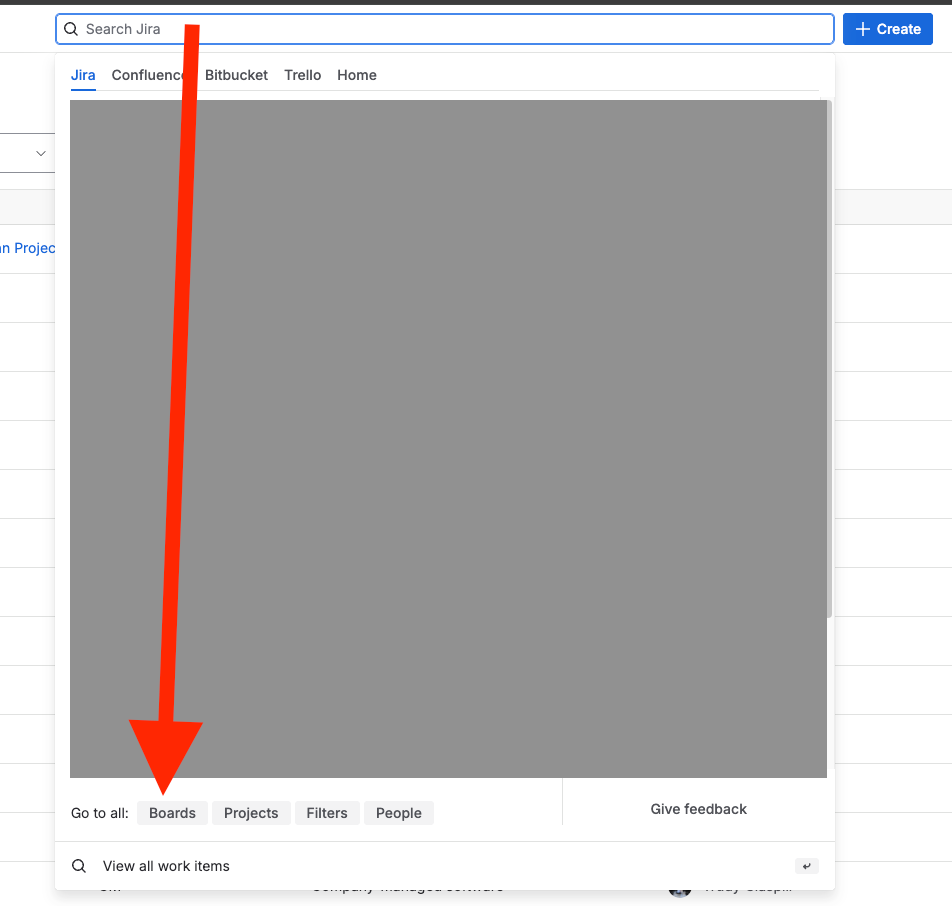
Task: Open People from the Go to all row
Action: click(x=398, y=813)
